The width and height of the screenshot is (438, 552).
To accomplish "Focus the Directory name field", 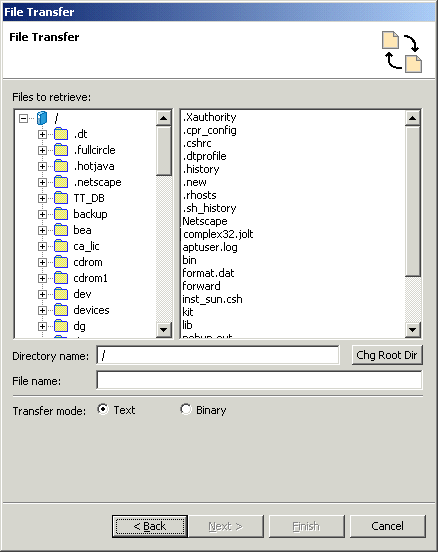I will click(218, 355).
